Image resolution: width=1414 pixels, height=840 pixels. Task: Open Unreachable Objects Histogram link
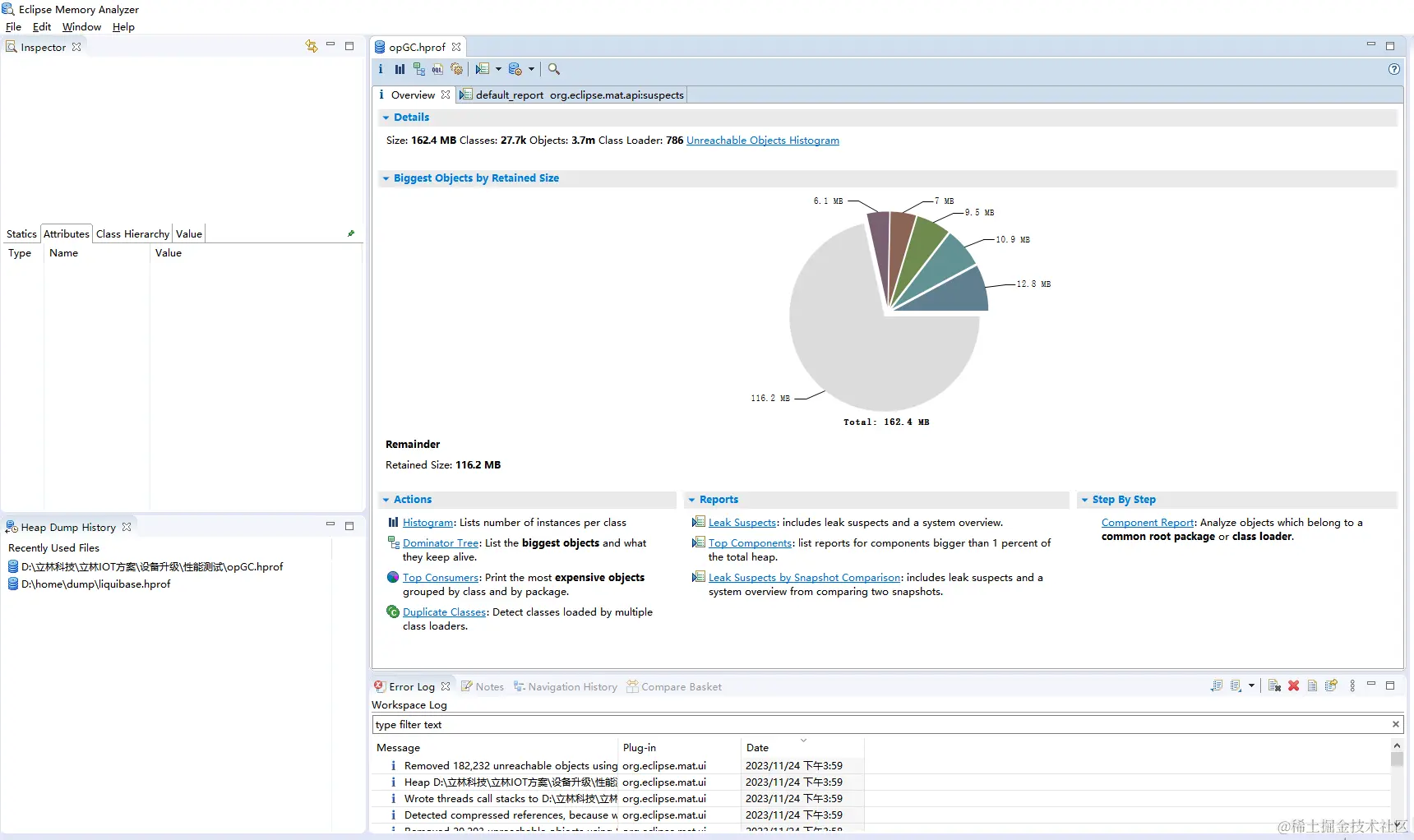763,141
